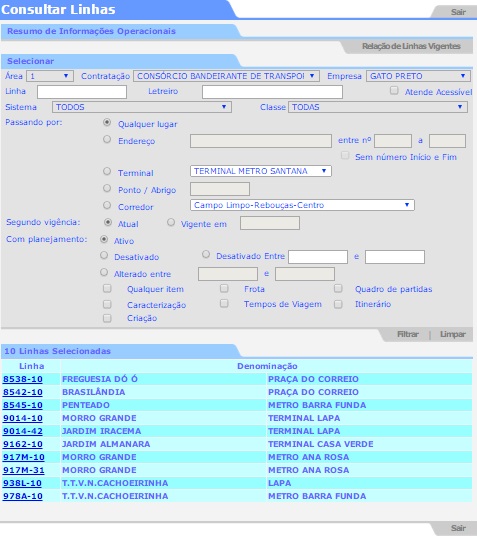
Task: Click the Letreiro text field
Action: click(272, 92)
